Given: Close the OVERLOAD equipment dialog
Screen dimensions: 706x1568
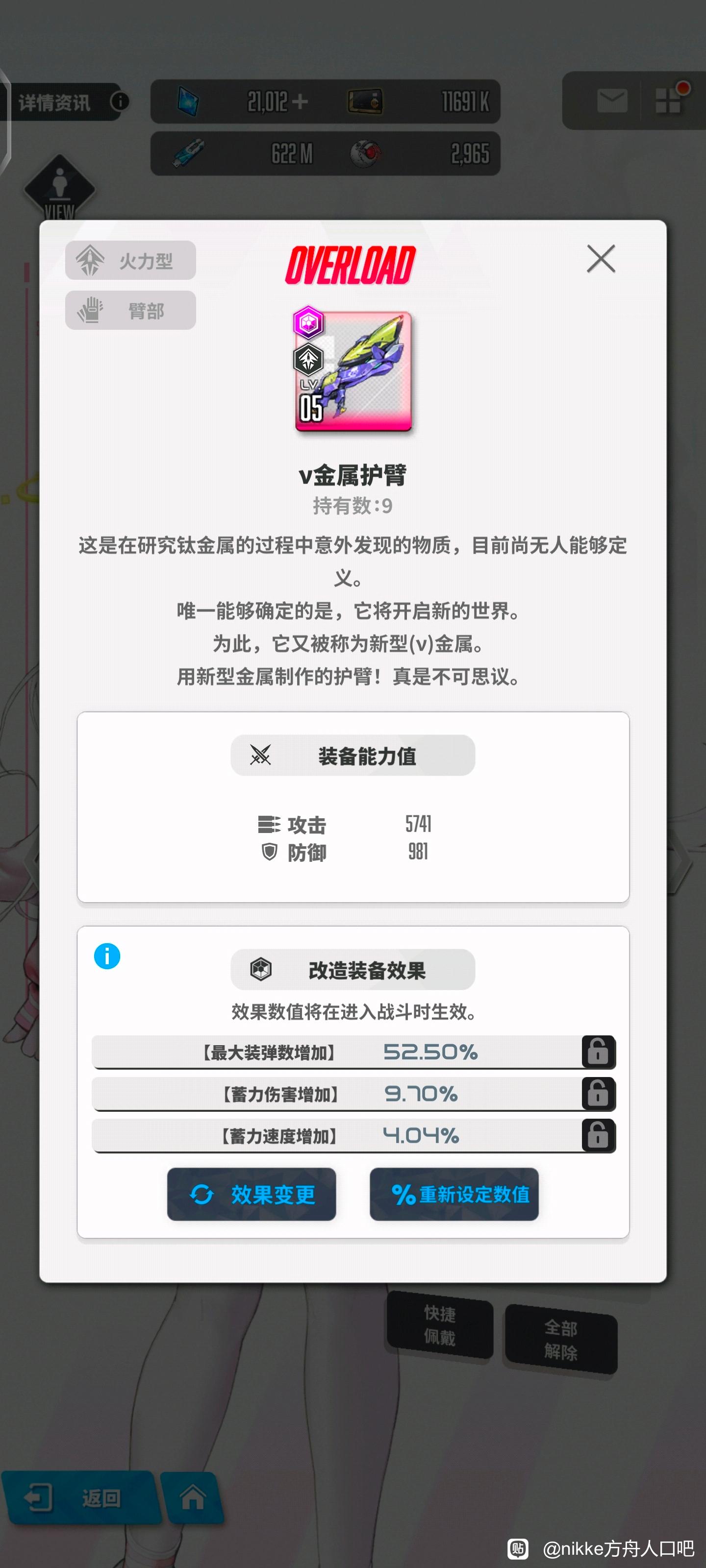Looking at the screenshot, I should [601, 259].
